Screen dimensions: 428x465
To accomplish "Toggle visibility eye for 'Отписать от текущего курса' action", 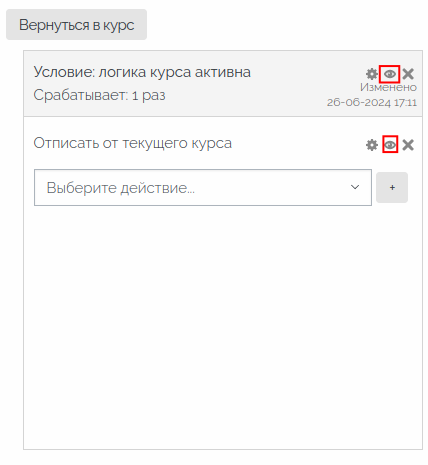I will (390, 145).
